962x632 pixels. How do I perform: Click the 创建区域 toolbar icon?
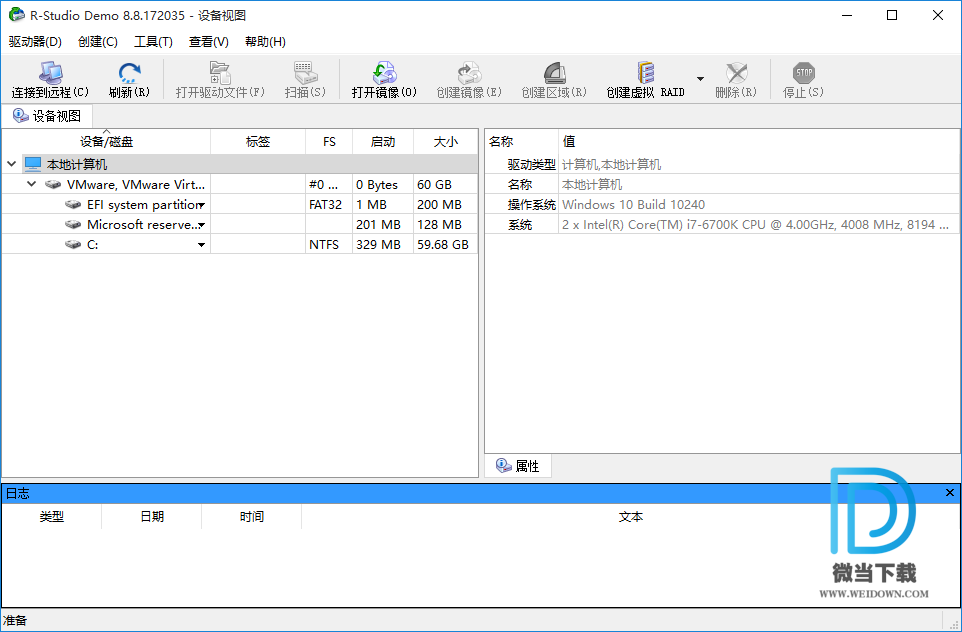[554, 73]
